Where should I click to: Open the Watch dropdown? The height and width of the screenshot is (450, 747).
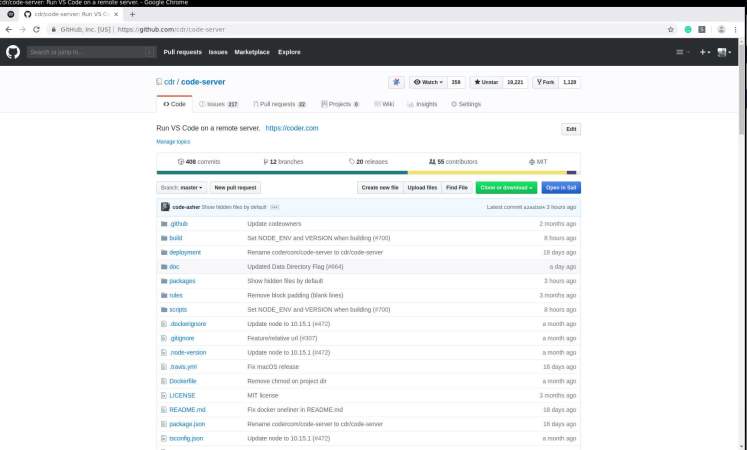[x=428, y=82]
